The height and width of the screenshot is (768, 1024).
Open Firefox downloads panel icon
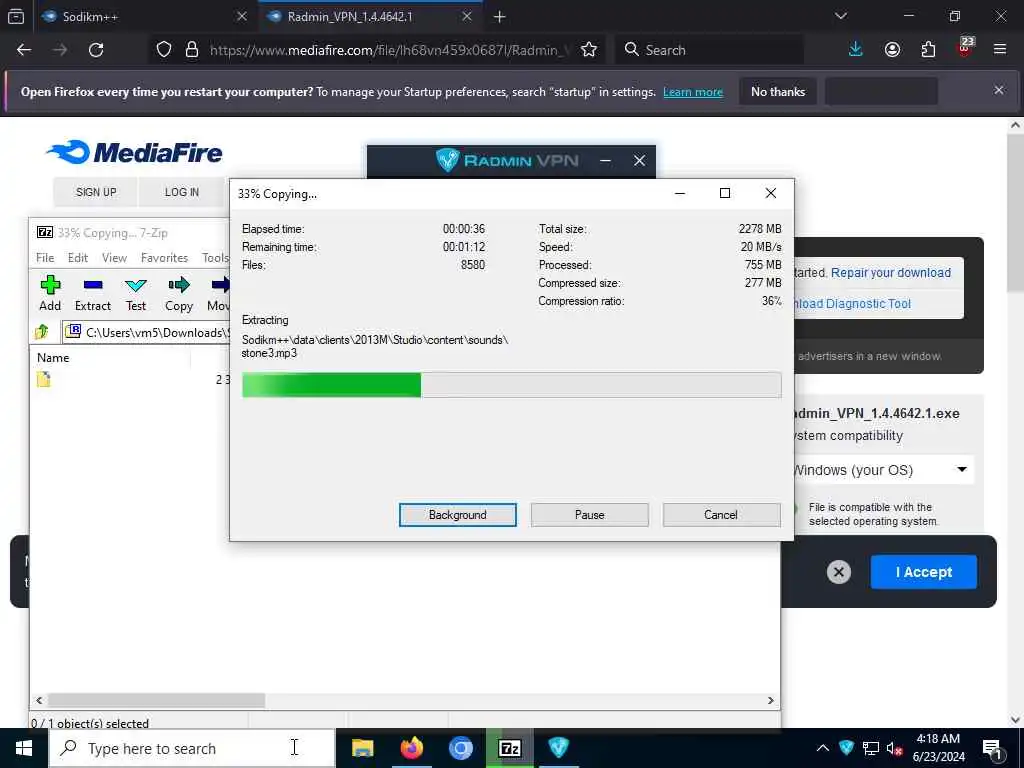(x=856, y=50)
